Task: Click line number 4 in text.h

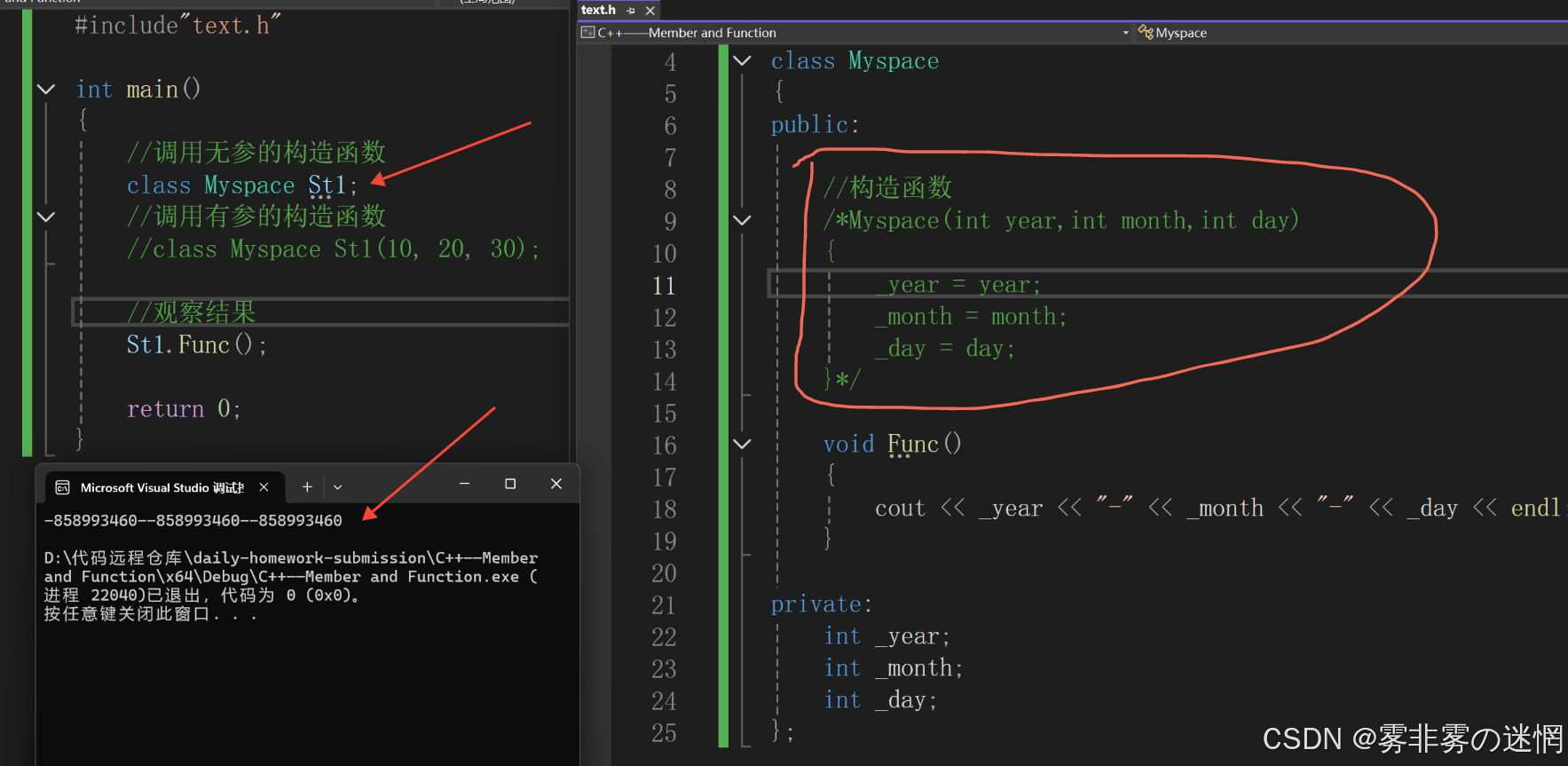Action: click(671, 62)
